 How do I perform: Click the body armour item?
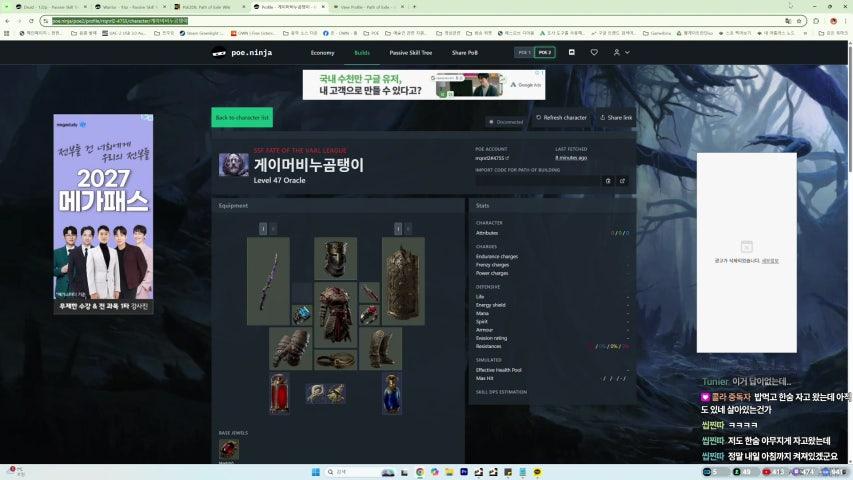[336, 315]
